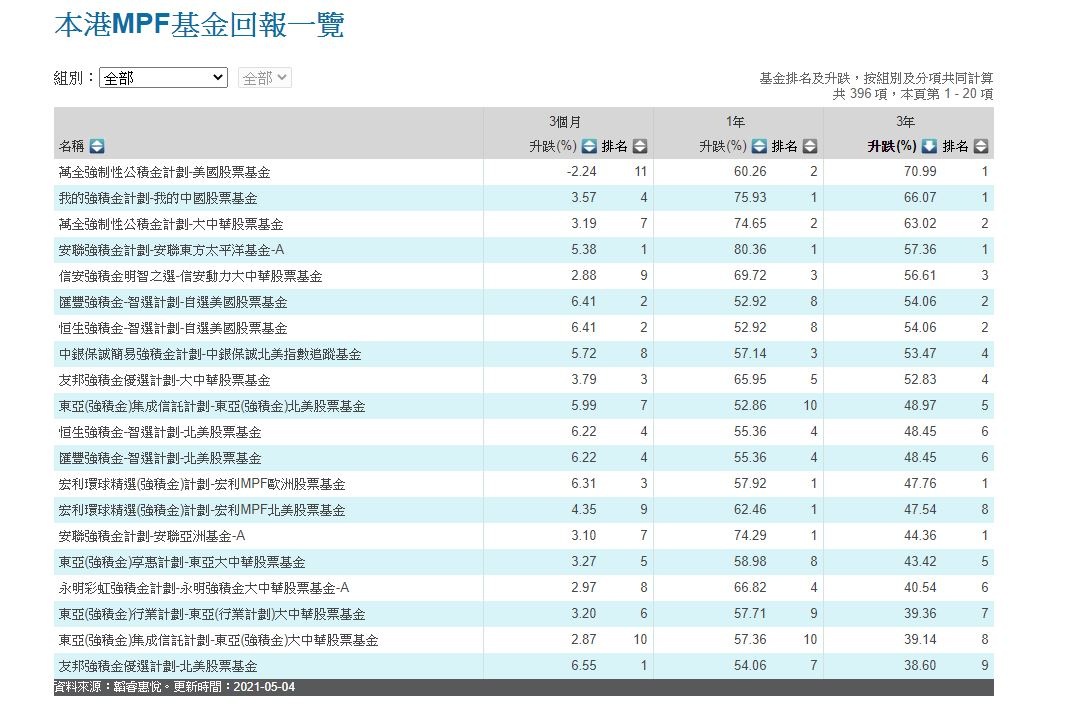Open fund 安聯強積金計劃-安聯東方太平洋基金-A
The width and height of the screenshot is (1092, 707).
[171, 250]
